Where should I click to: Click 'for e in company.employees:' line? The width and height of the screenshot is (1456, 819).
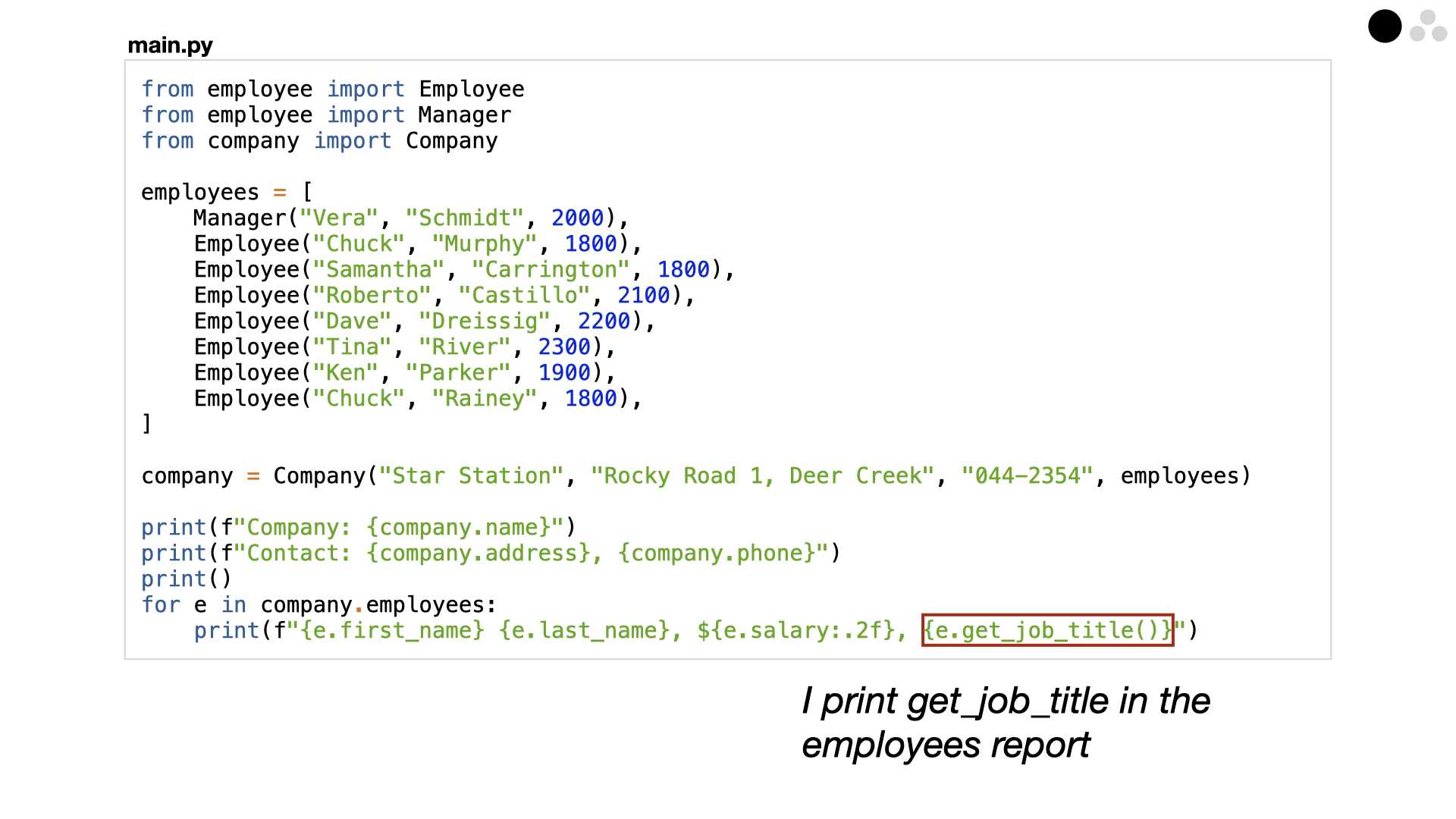pos(319,605)
